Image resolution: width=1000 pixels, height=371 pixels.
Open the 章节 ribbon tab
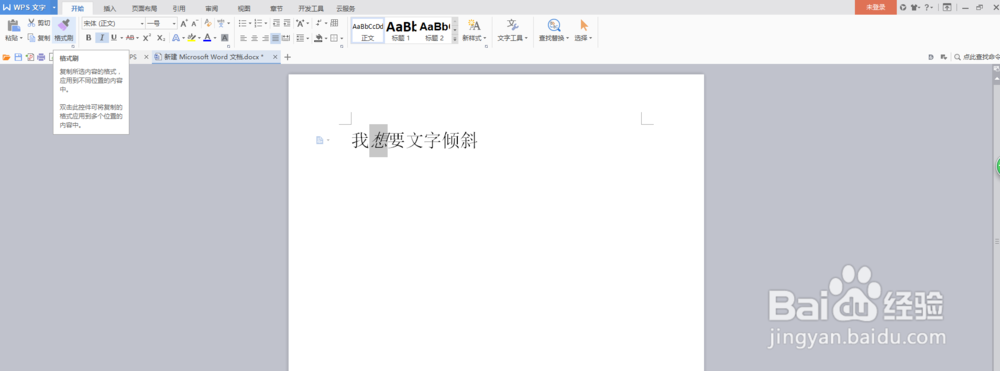[x=276, y=8]
